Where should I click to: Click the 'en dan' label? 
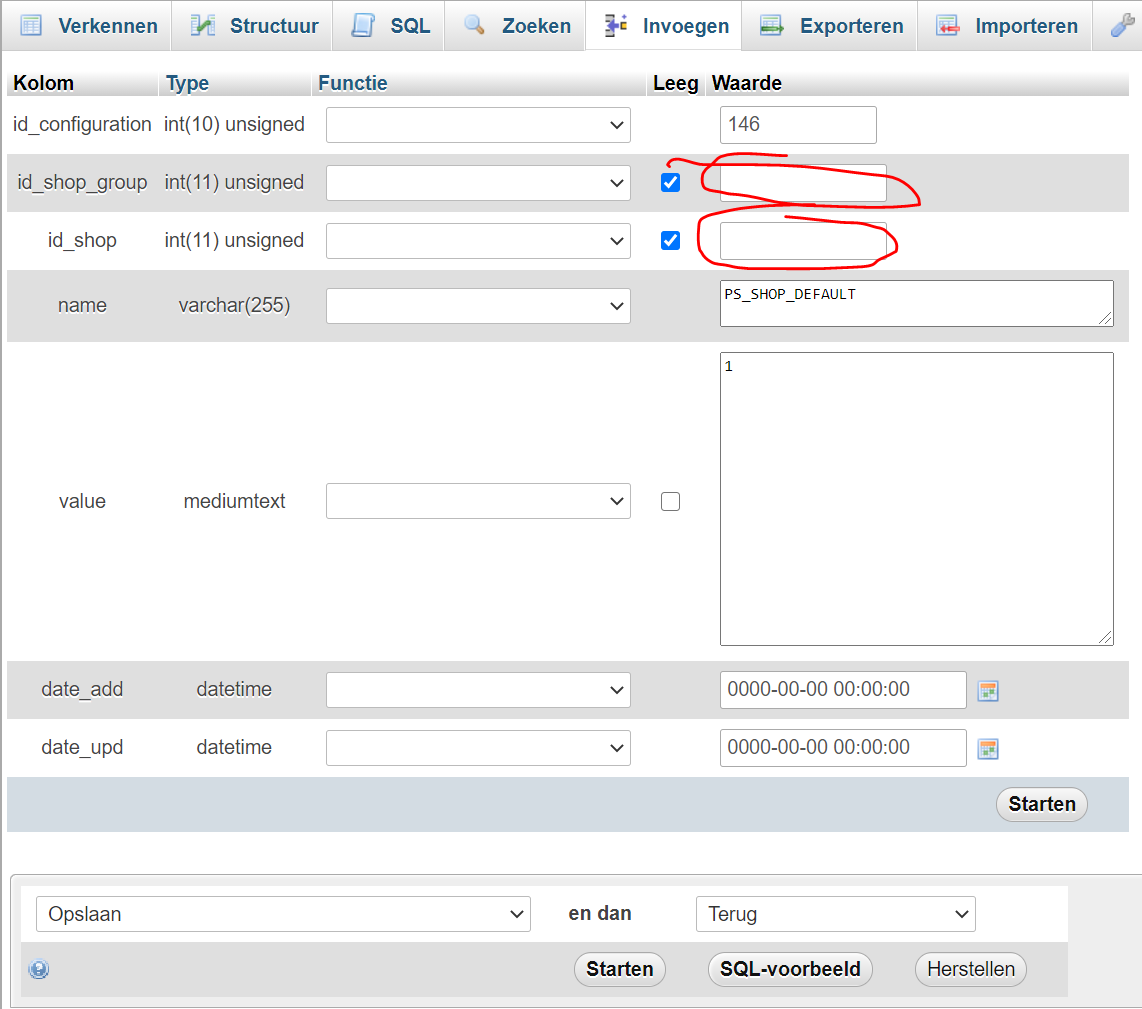(x=600, y=914)
